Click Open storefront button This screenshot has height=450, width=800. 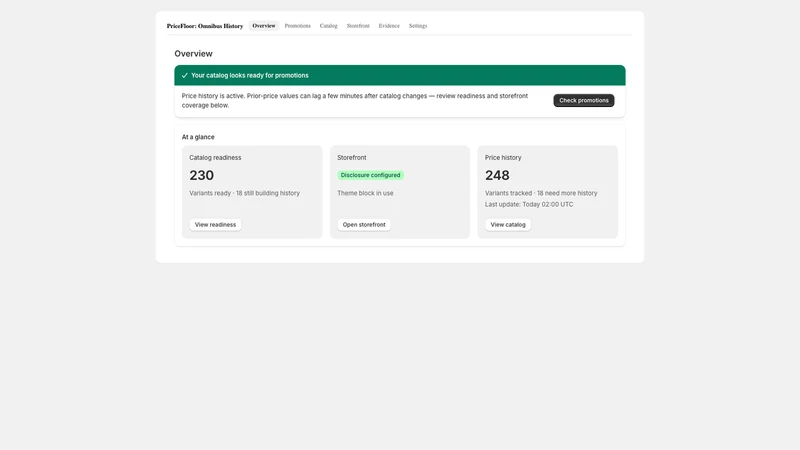pos(364,224)
